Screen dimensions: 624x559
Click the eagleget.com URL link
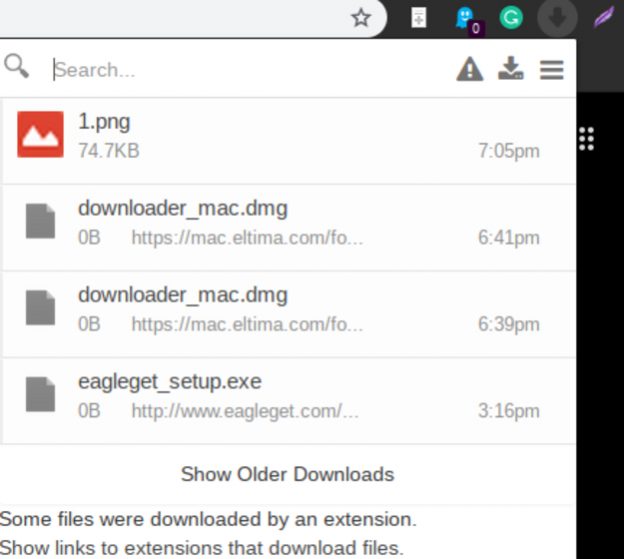pyautogui.click(x=245, y=411)
